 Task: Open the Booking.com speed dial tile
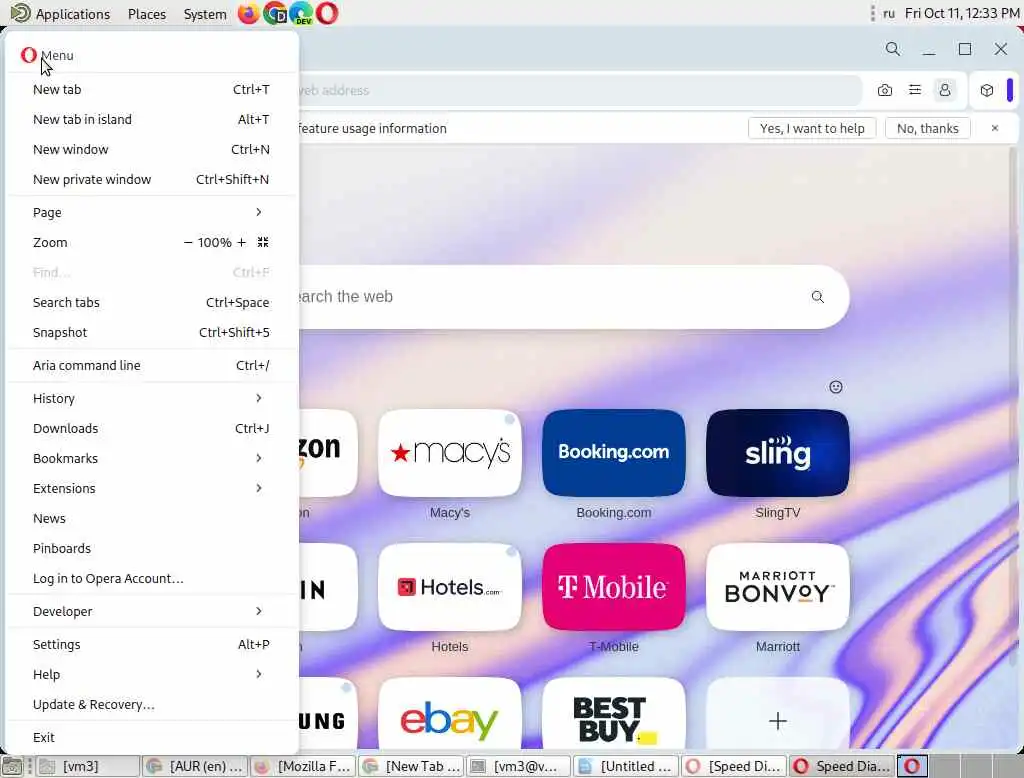pyautogui.click(x=614, y=453)
